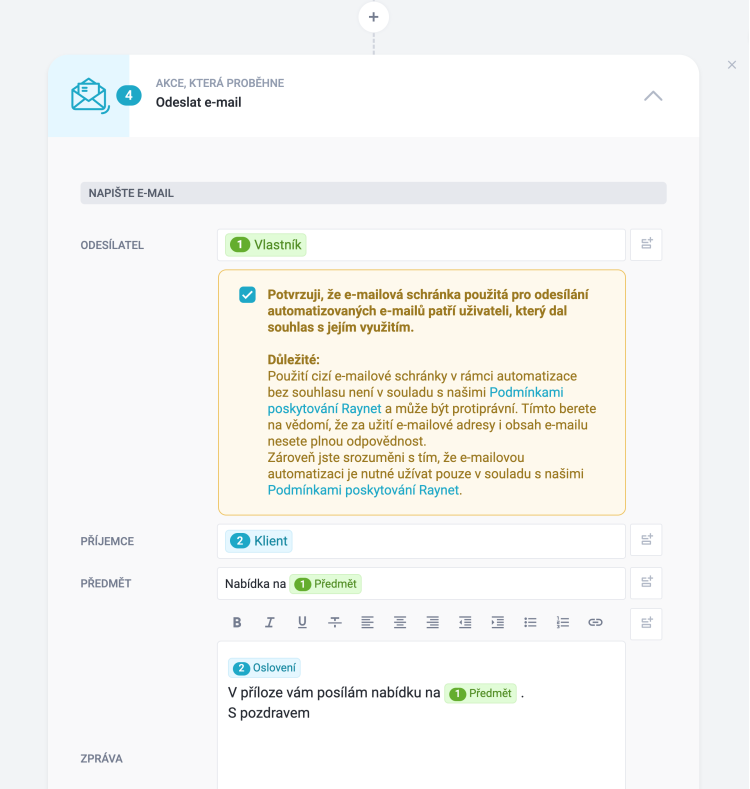Open variable picker for Předmět field
This screenshot has width=750, height=789.
click(646, 583)
